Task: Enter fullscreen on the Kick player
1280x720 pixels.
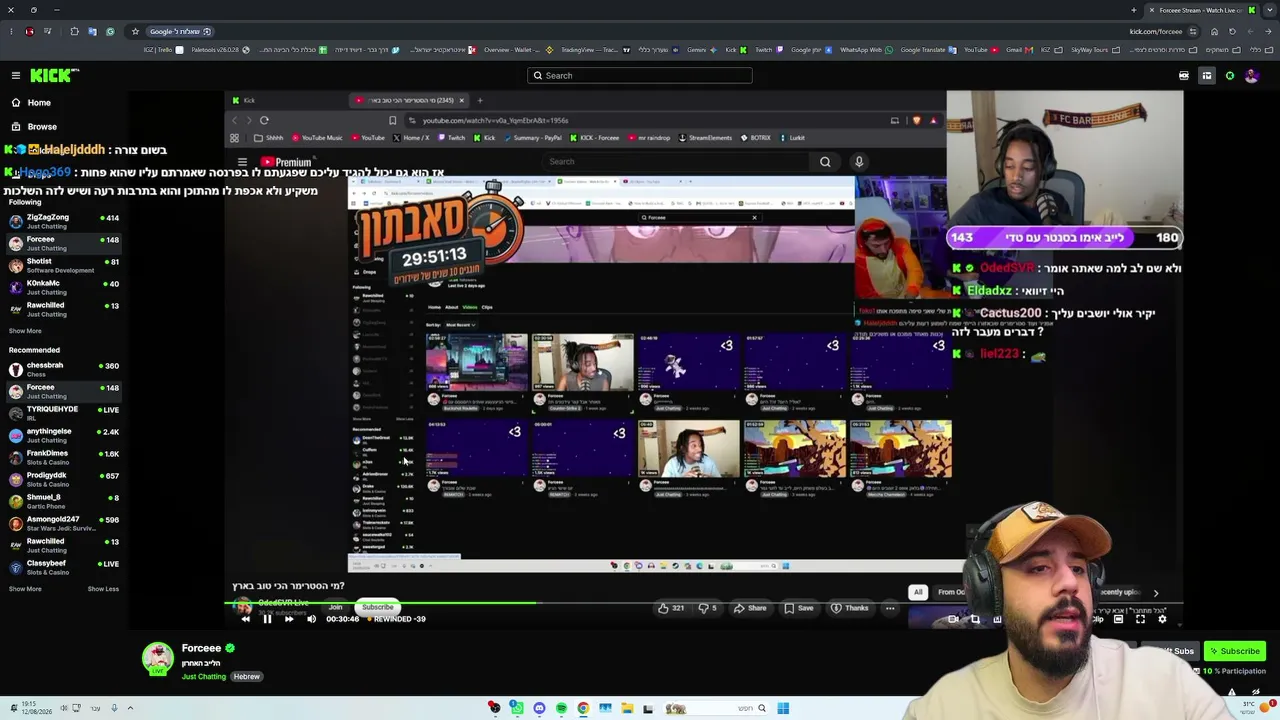Action: pyautogui.click(x=1140, y=619)
